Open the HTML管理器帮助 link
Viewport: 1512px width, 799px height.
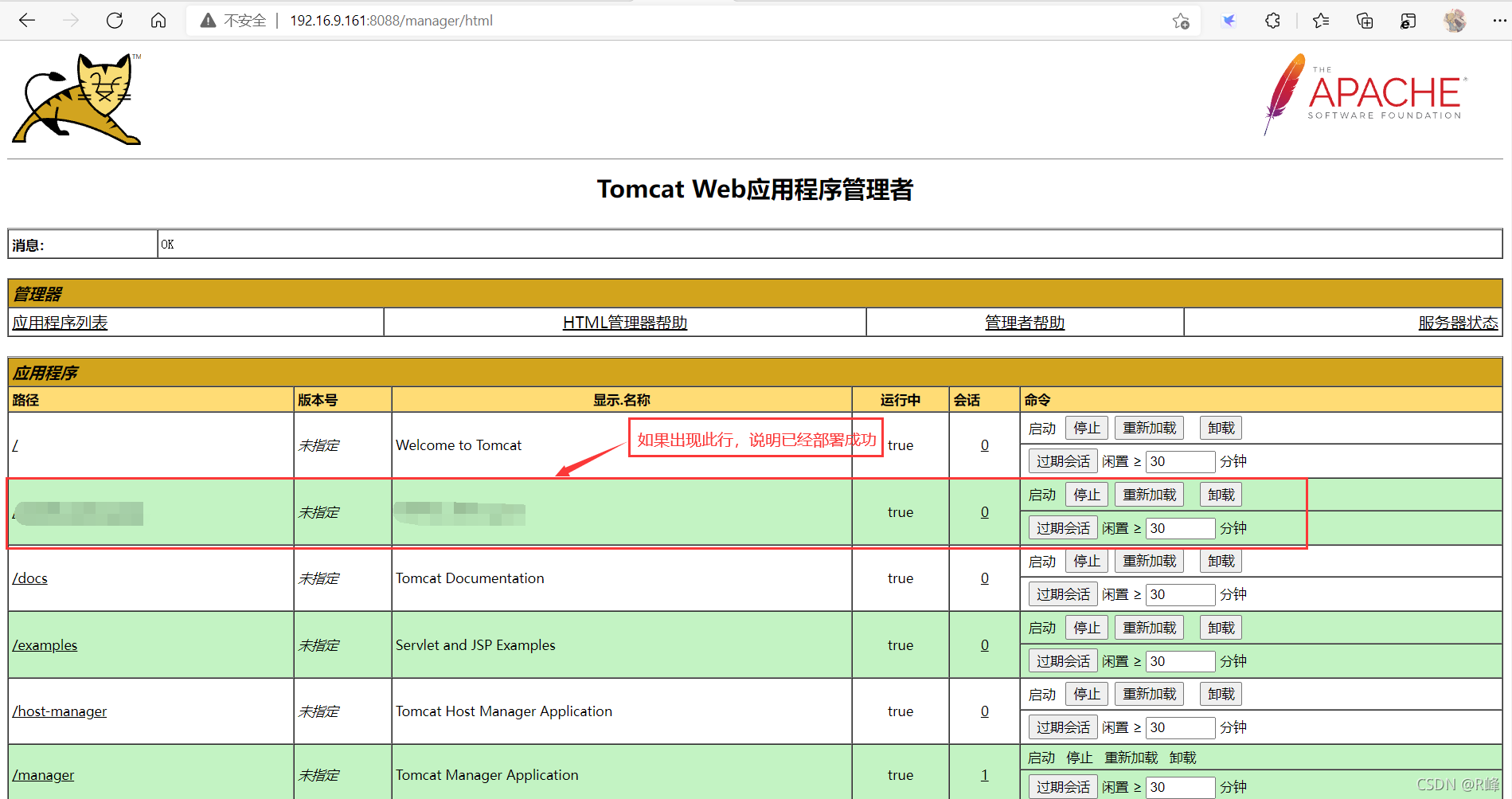pyautogui.click(x=624, y=322)
